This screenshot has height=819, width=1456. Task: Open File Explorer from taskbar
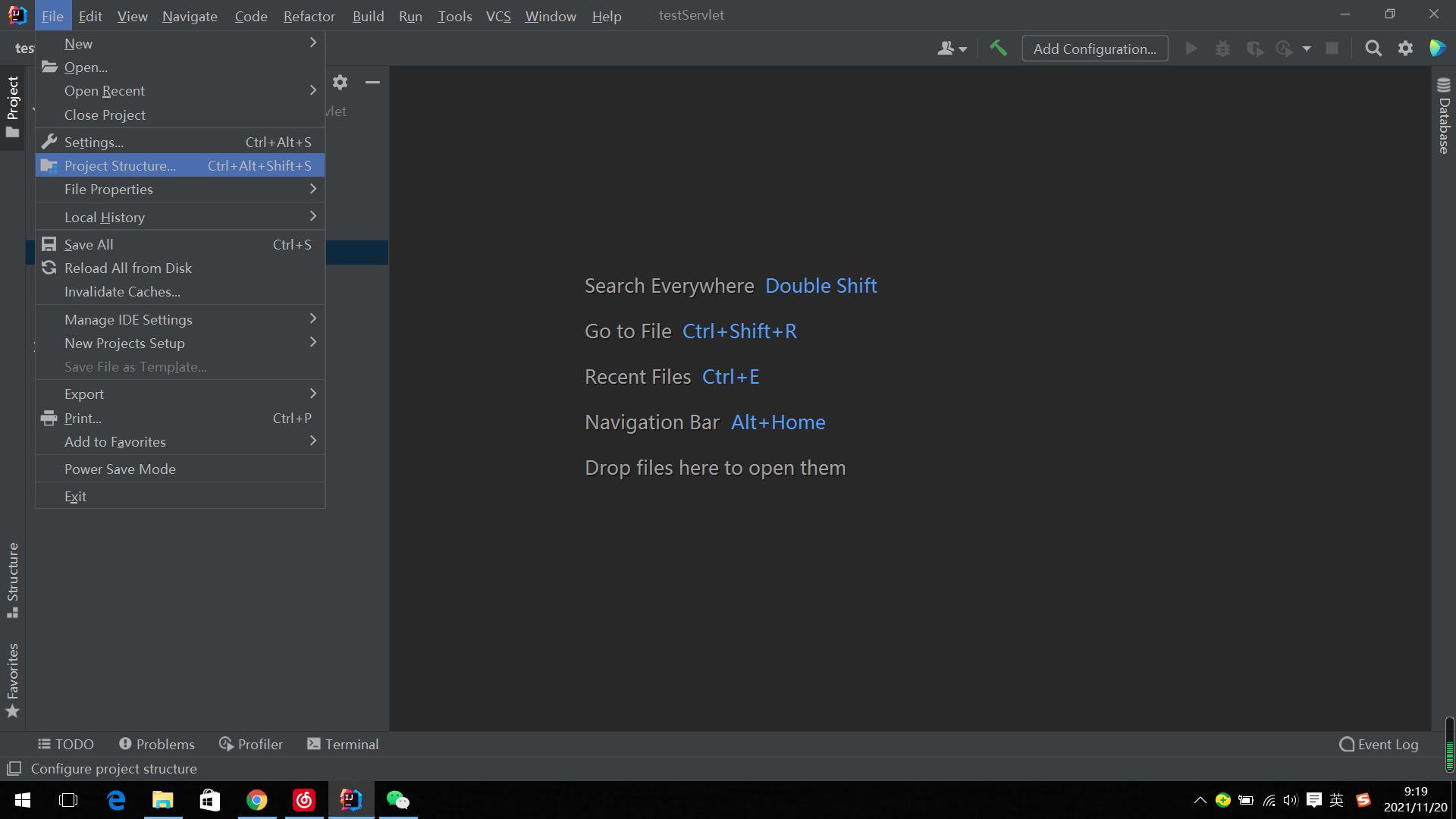(163, 800)
